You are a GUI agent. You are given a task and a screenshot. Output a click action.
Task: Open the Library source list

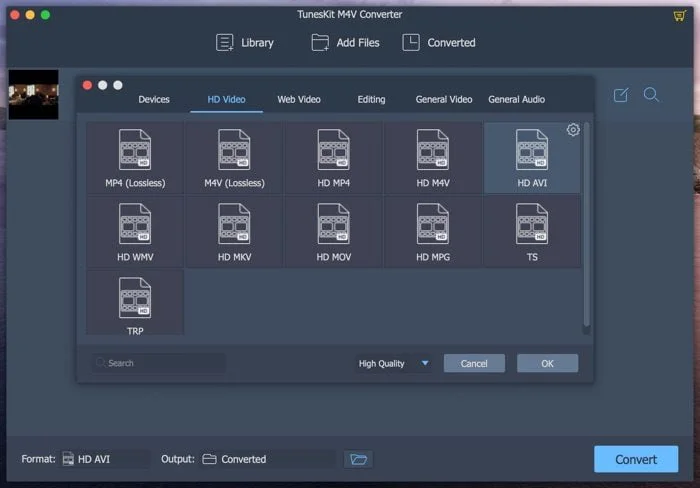(x=244, y=43)
